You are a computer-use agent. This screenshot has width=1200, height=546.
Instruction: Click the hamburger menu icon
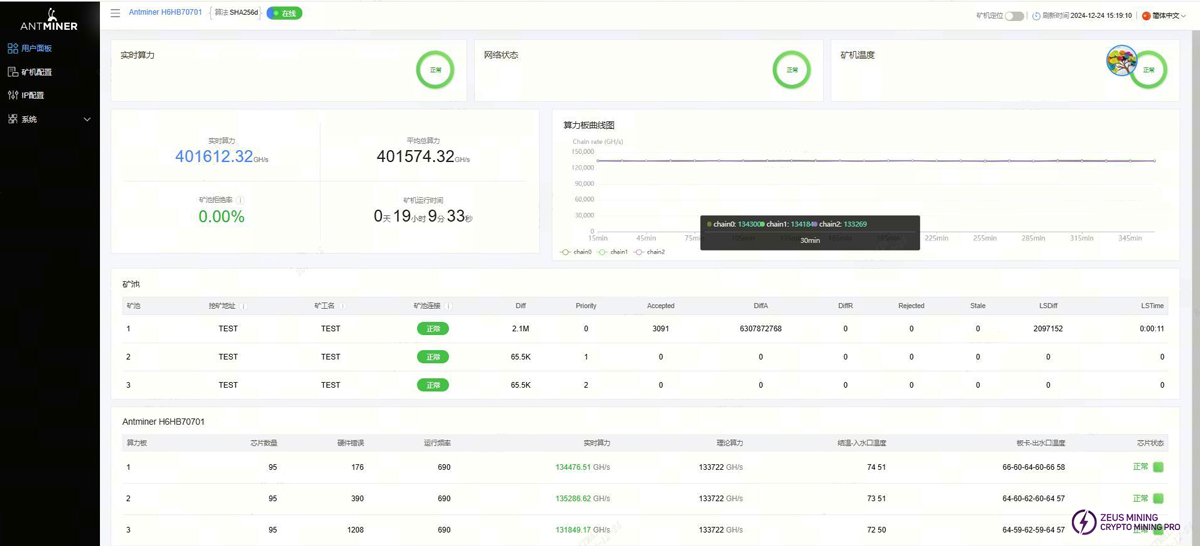pyautogui.click(x=115, y=13)
